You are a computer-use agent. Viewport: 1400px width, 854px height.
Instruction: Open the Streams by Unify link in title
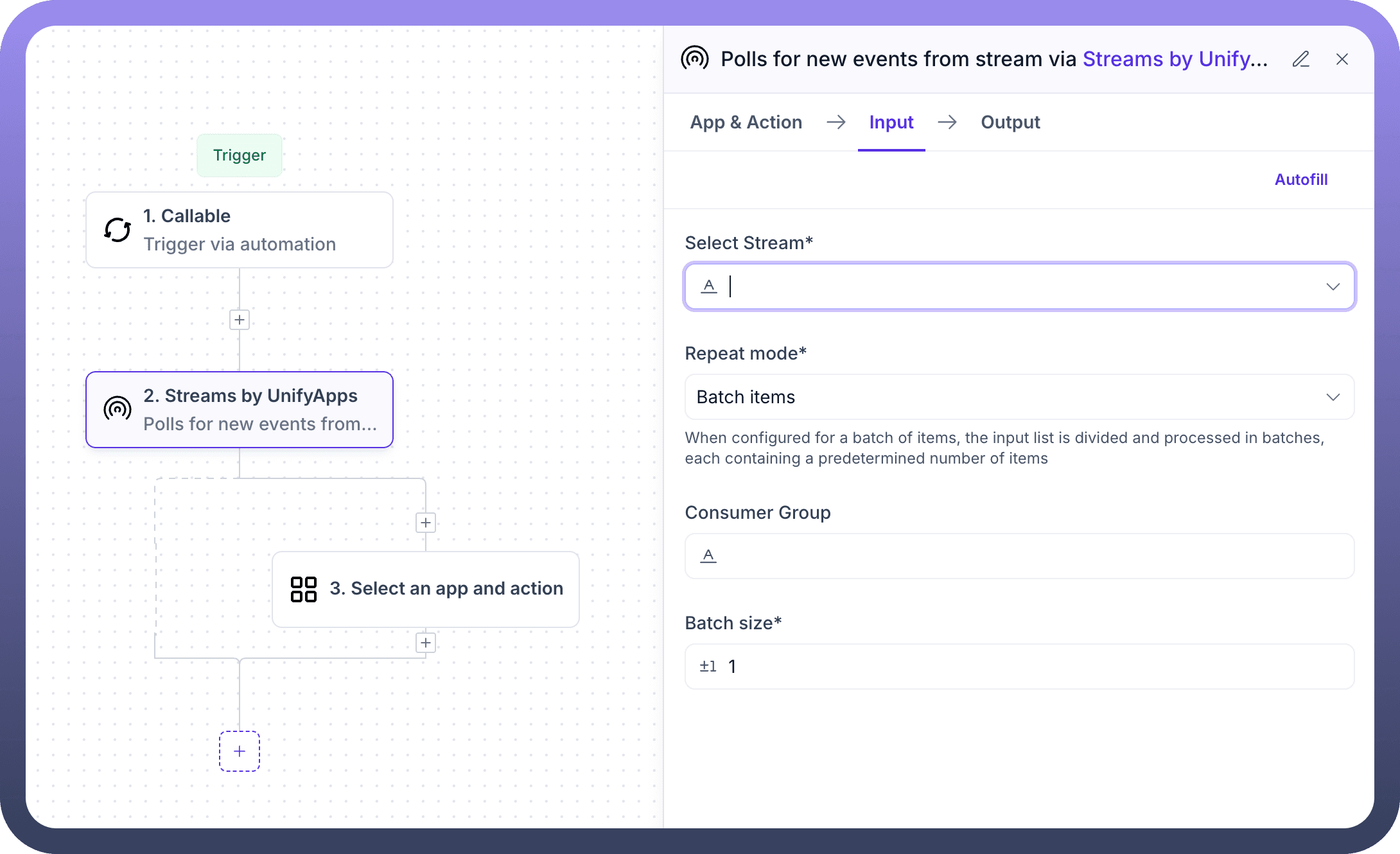(x=1175, y=59)
